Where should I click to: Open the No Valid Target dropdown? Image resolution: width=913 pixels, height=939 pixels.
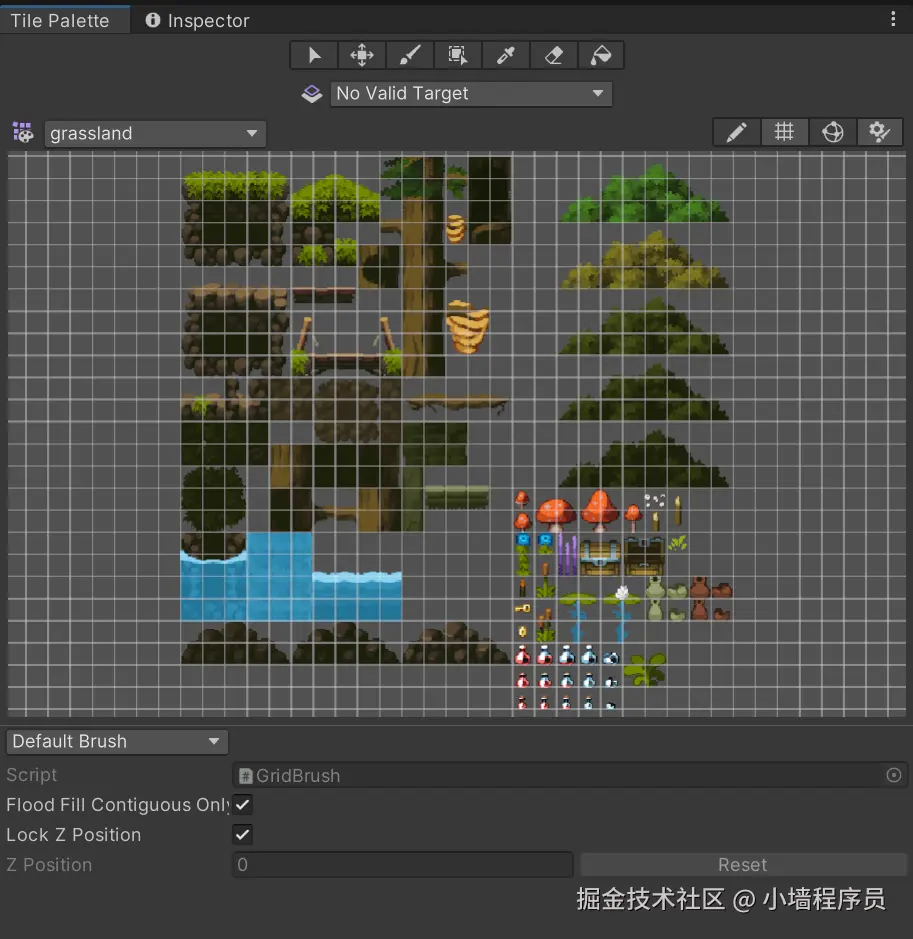click(470, 93)
